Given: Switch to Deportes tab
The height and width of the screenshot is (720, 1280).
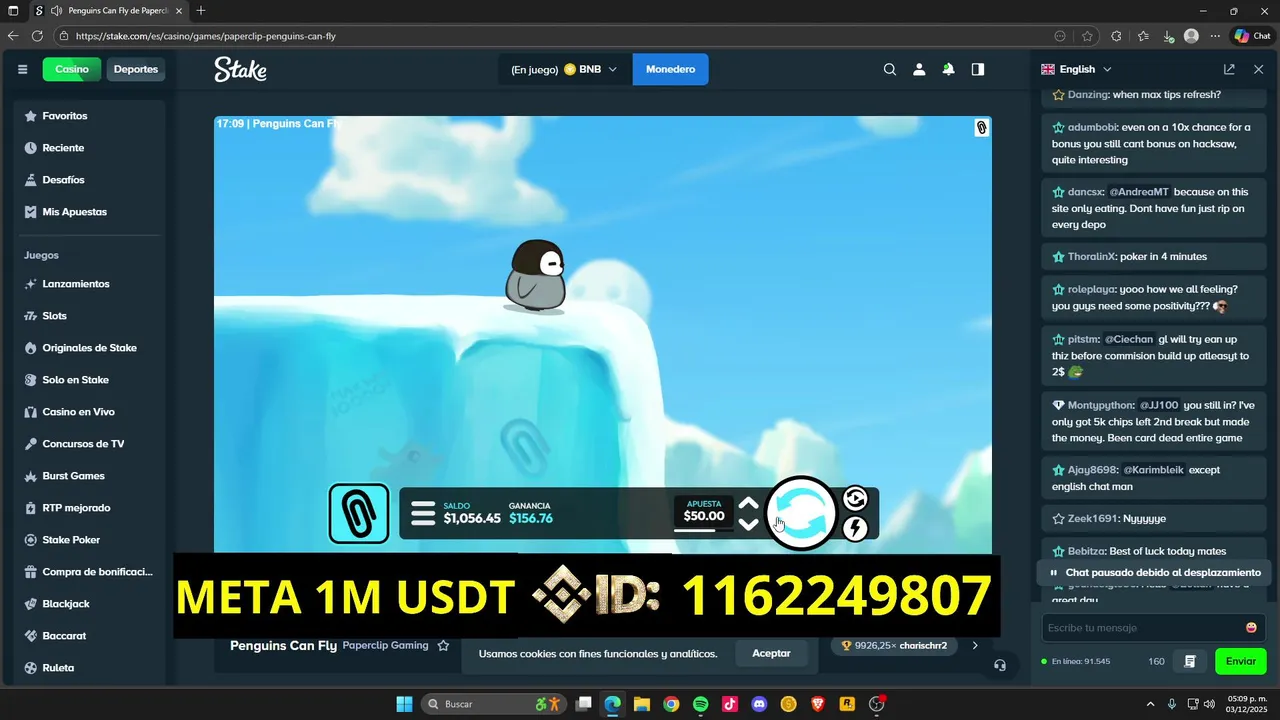Looking at the screenshot, I should (136, 69).
